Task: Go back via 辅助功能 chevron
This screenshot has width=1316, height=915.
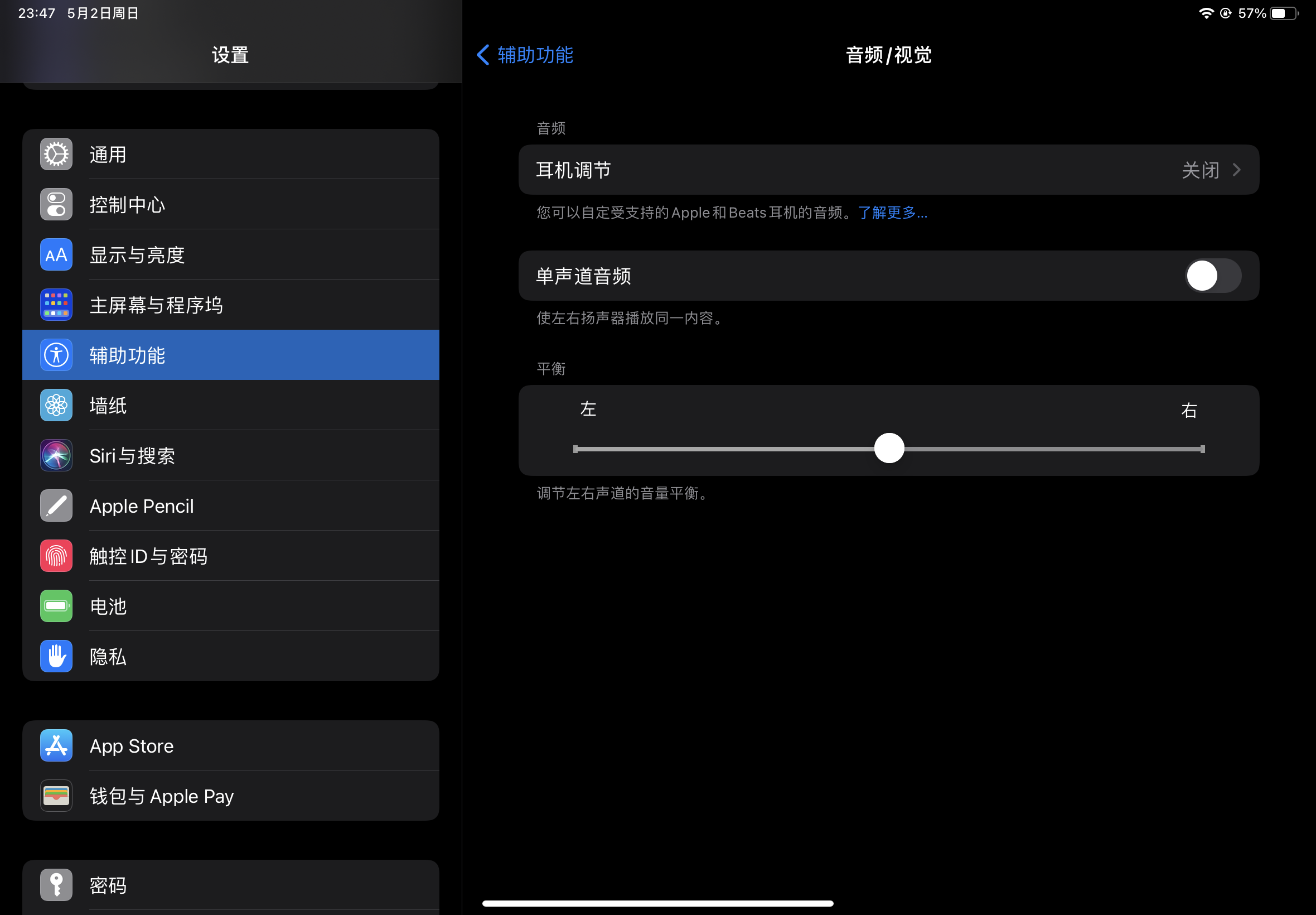Action: coord(483,55)
